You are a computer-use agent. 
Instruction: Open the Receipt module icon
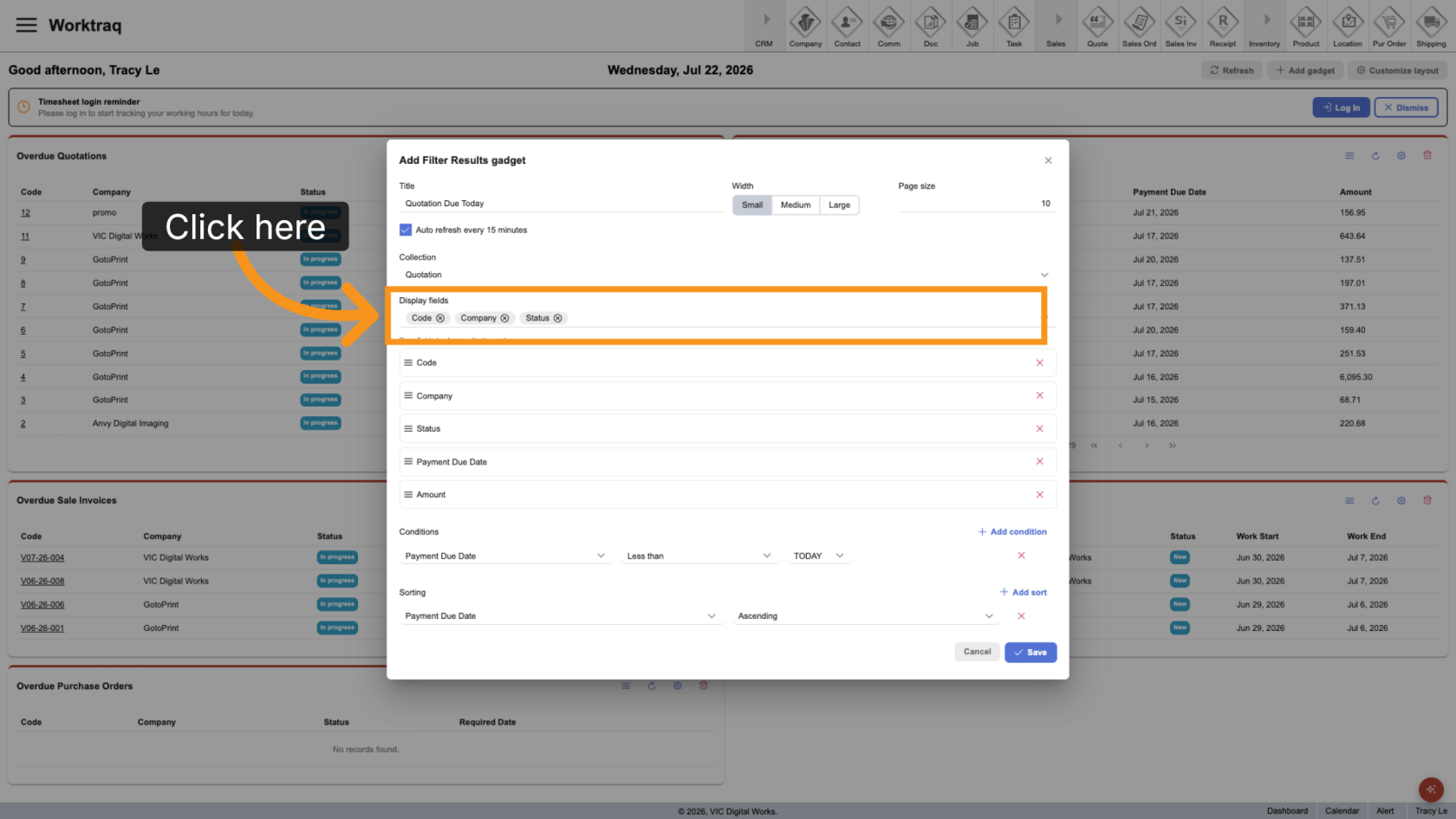(1222, 27)
